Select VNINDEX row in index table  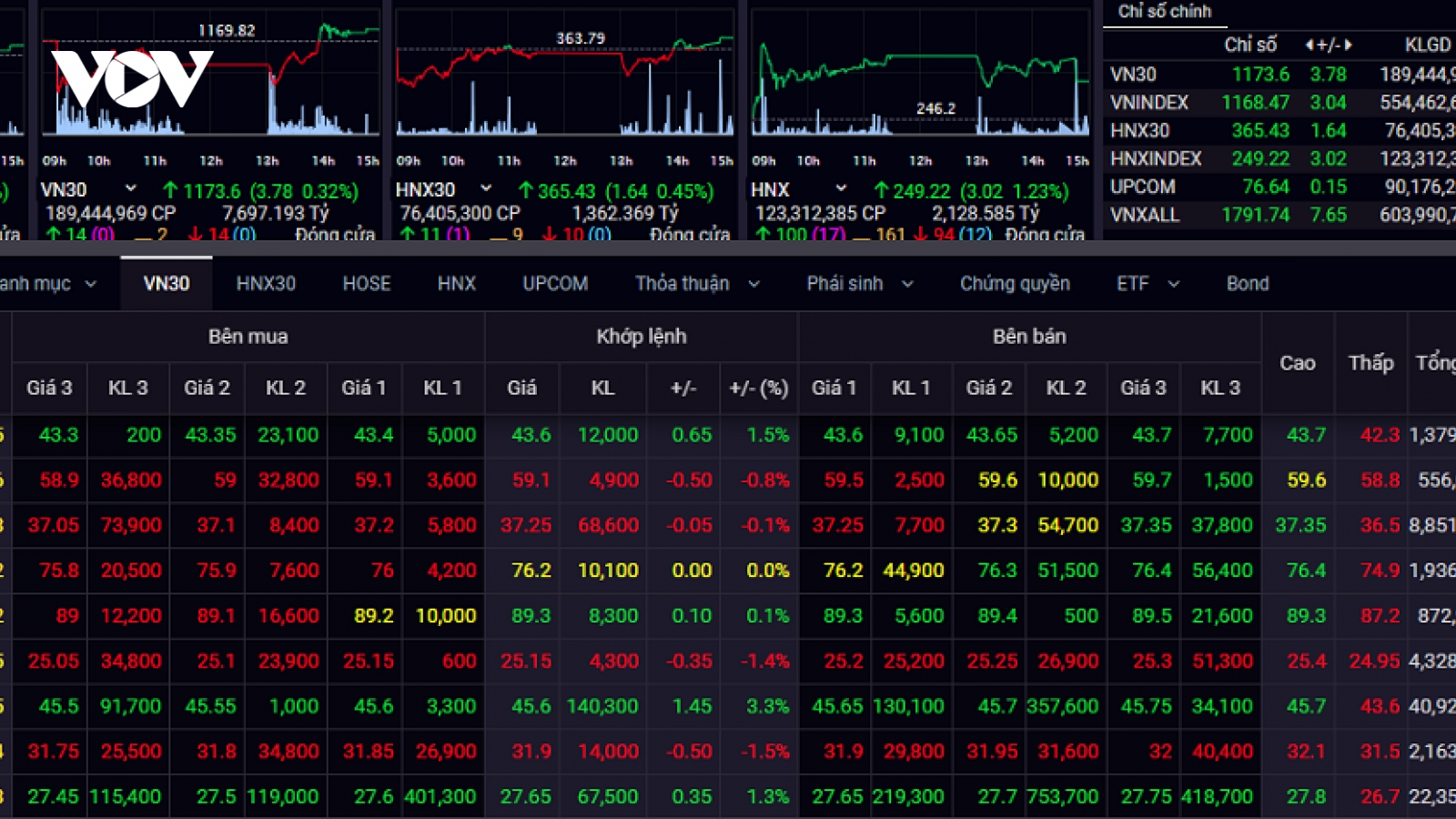1281,102
